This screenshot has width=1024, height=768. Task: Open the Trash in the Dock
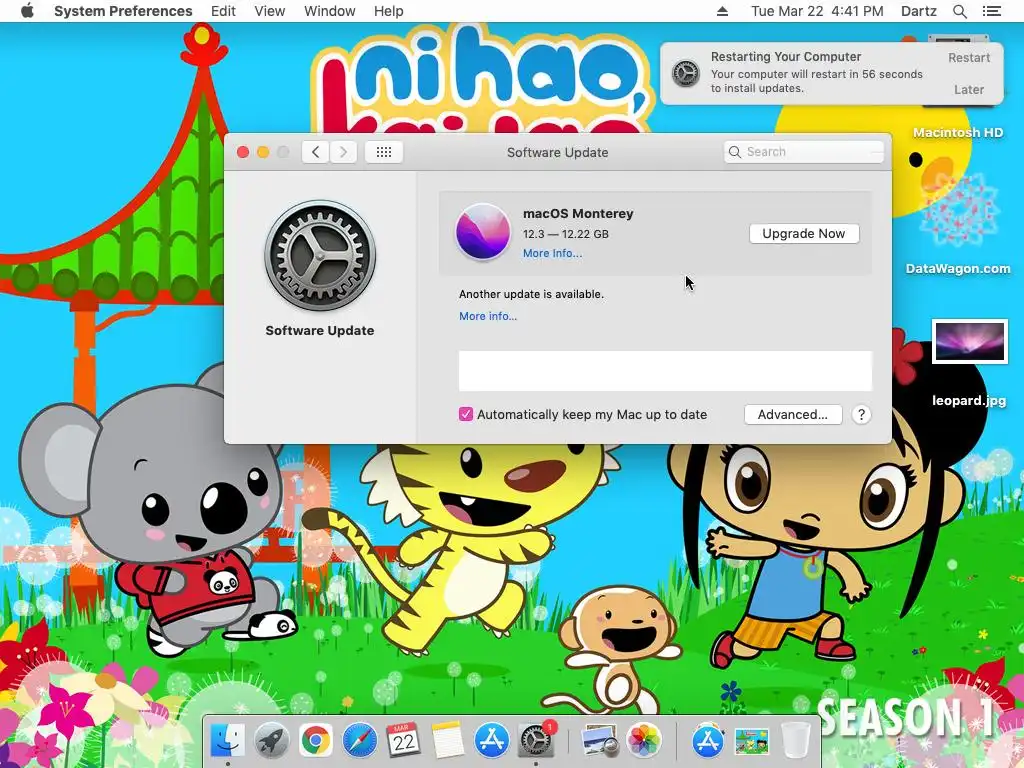click(x=795, y=741)
